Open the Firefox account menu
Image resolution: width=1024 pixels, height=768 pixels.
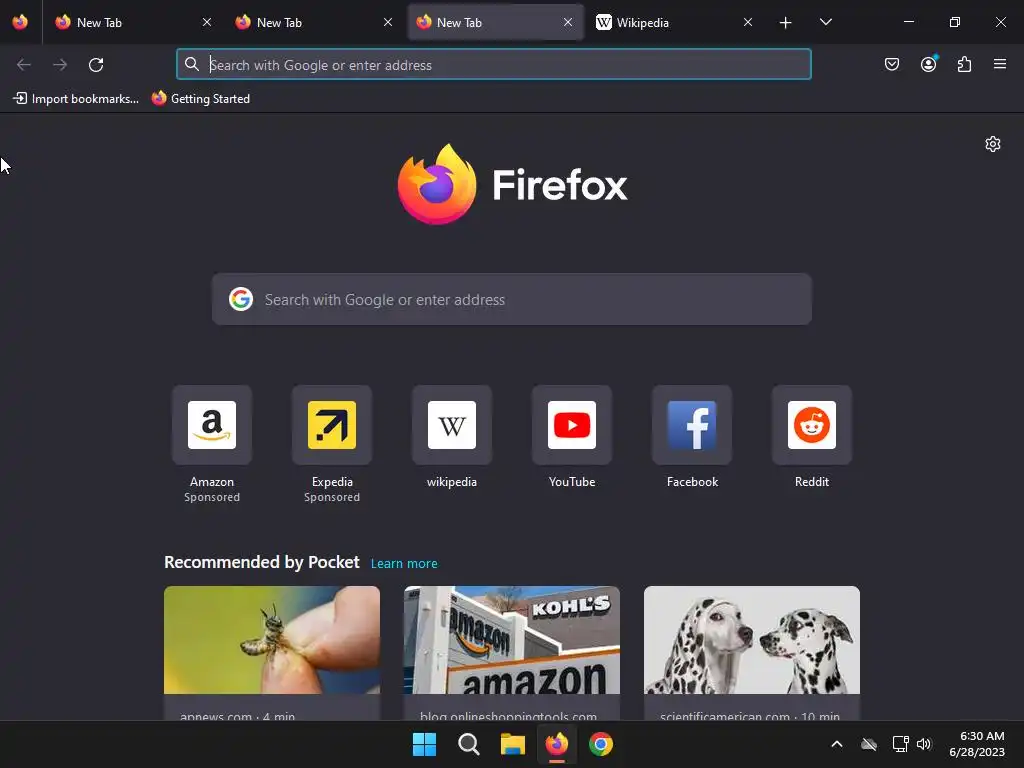click(929, 64)
